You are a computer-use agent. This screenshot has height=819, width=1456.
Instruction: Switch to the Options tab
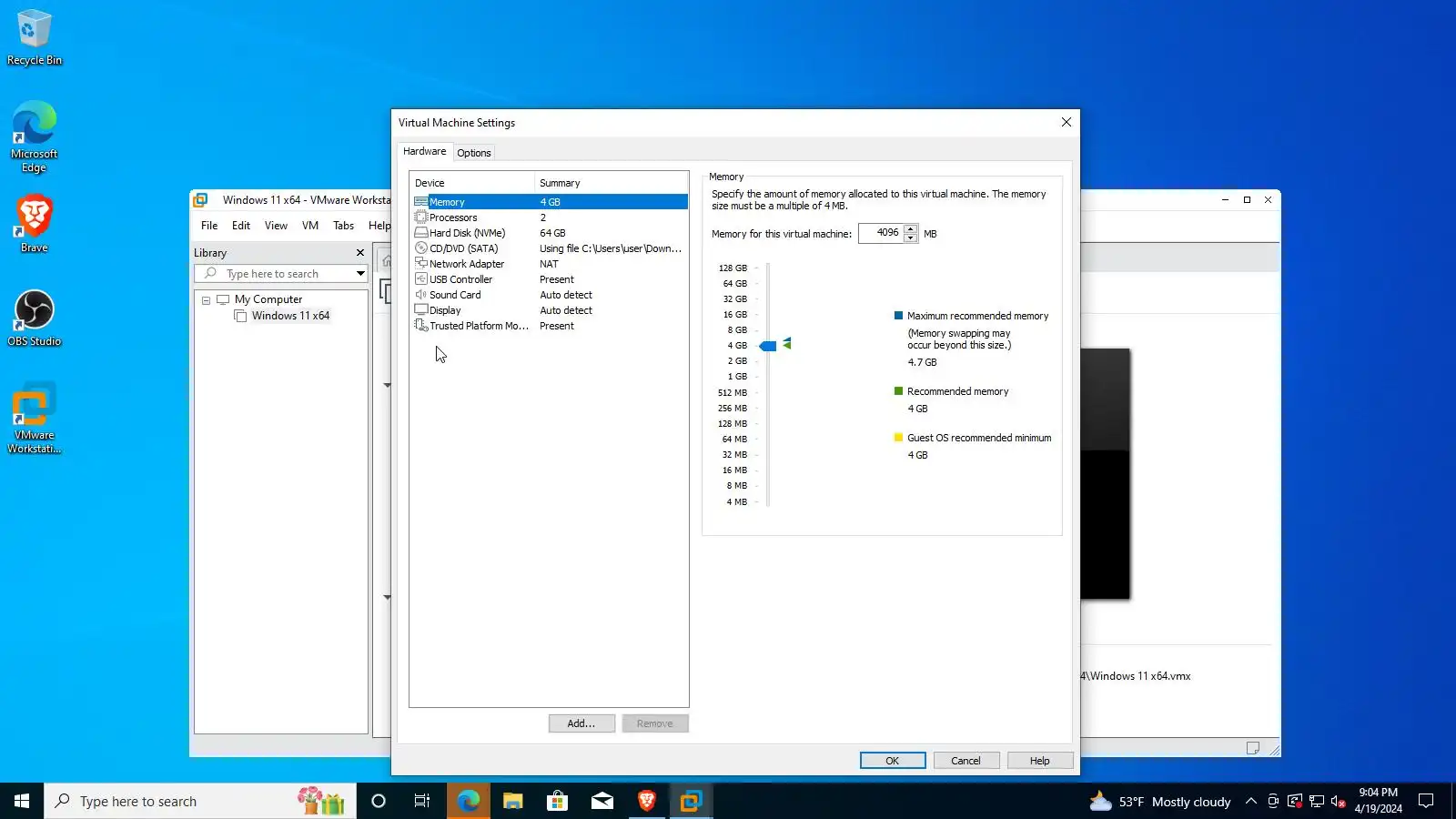[x=474, y=153]
